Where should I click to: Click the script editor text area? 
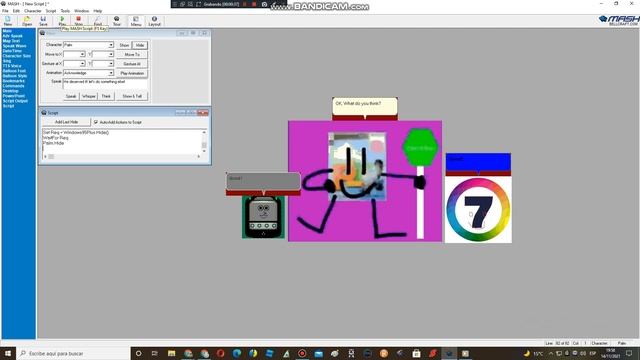click(x=122, y=142)
